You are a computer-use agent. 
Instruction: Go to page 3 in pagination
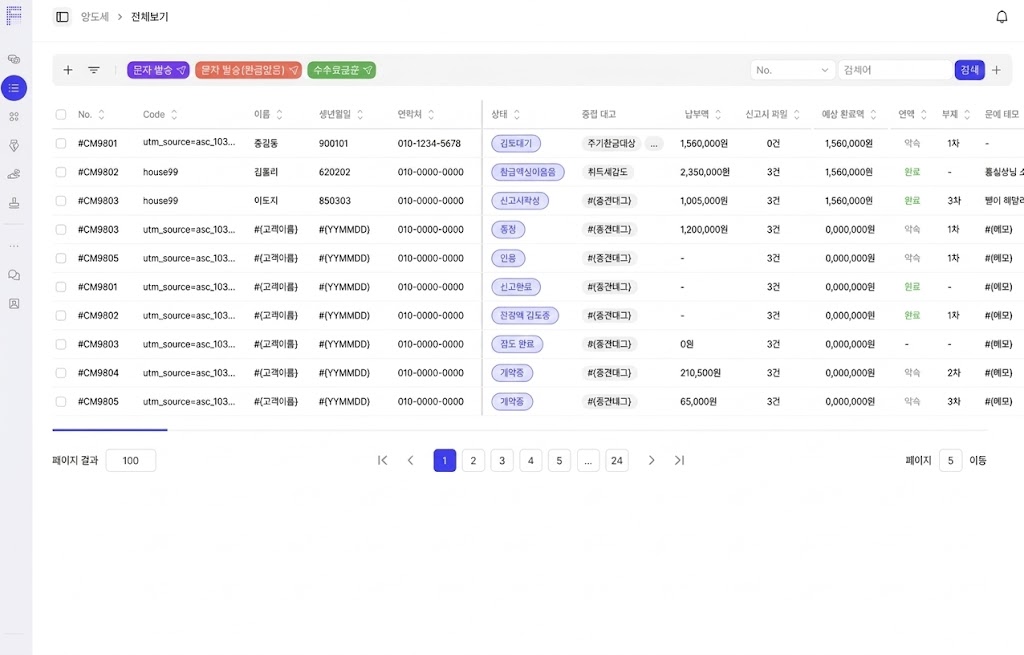tap(502, 460)
